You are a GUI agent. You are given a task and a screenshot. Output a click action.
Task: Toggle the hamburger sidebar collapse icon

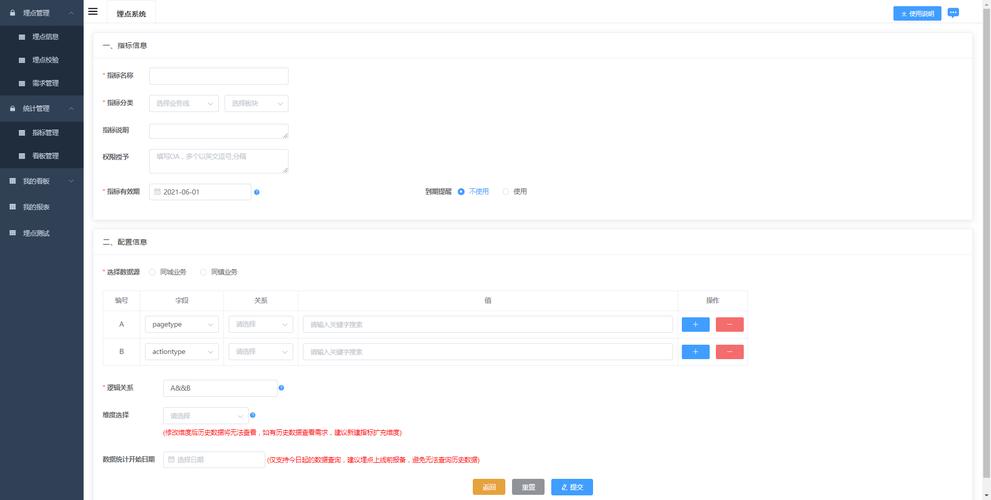93,11
